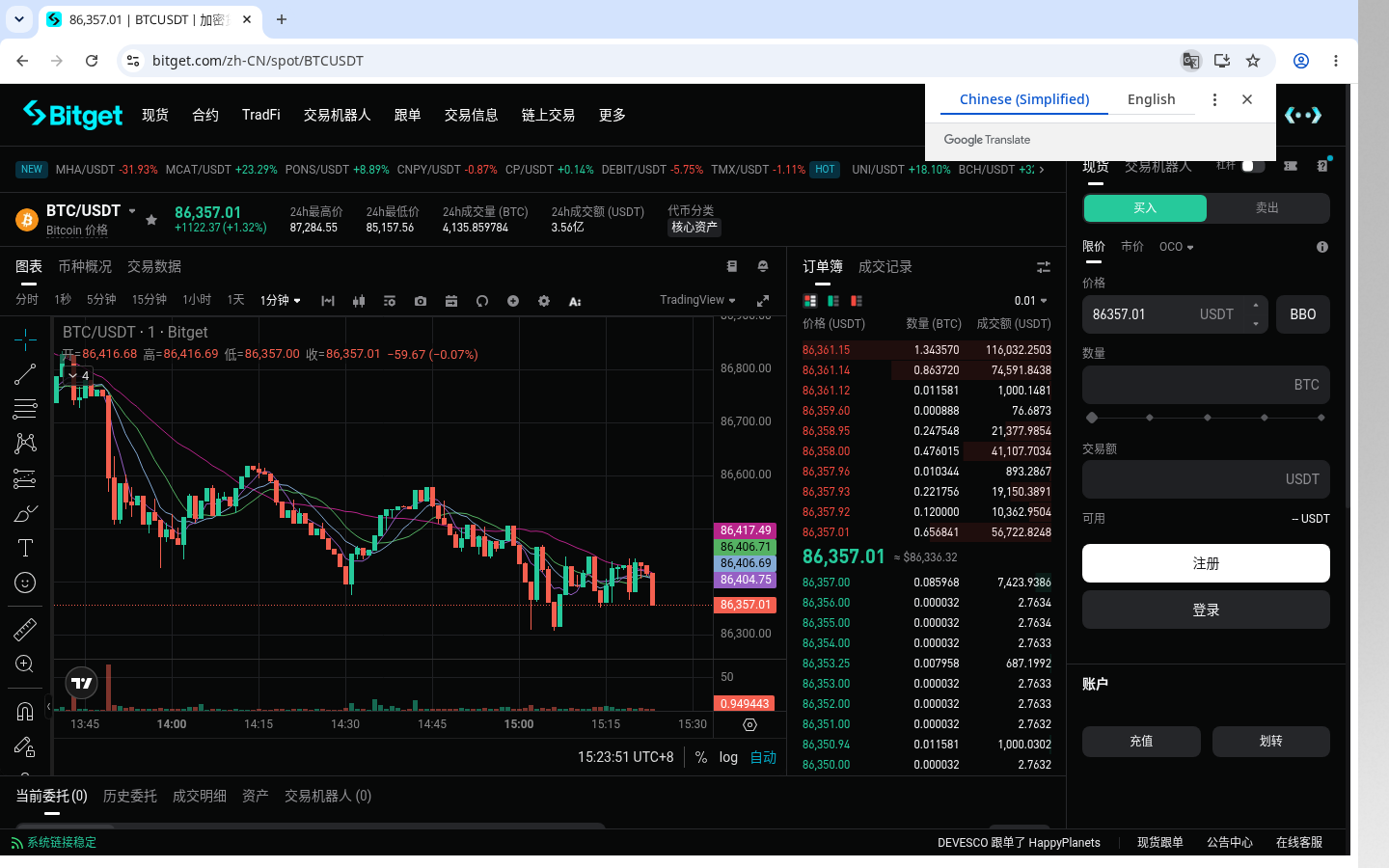This screenshot has width=1389, height=868.
Task: Click the order amount percentage slider handle
Action: pos(1092,418)
